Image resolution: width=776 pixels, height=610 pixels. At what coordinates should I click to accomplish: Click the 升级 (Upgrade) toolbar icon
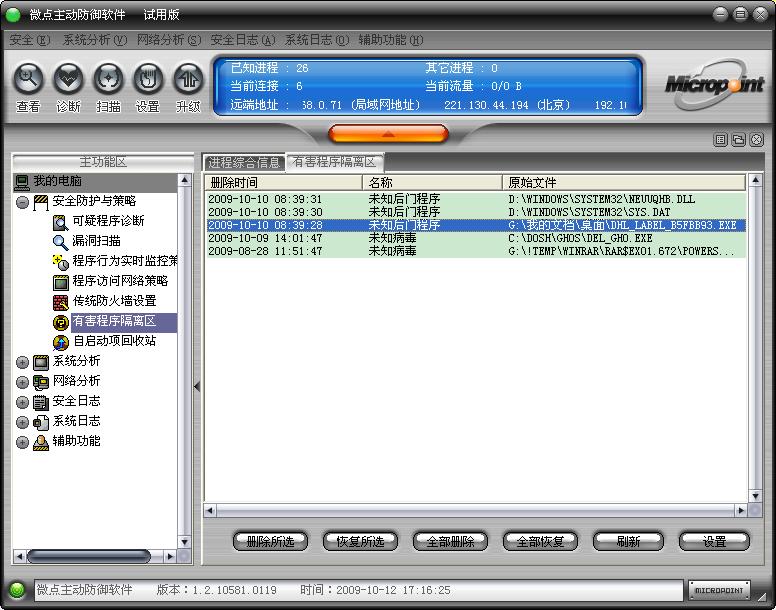(x=188, y=79)
